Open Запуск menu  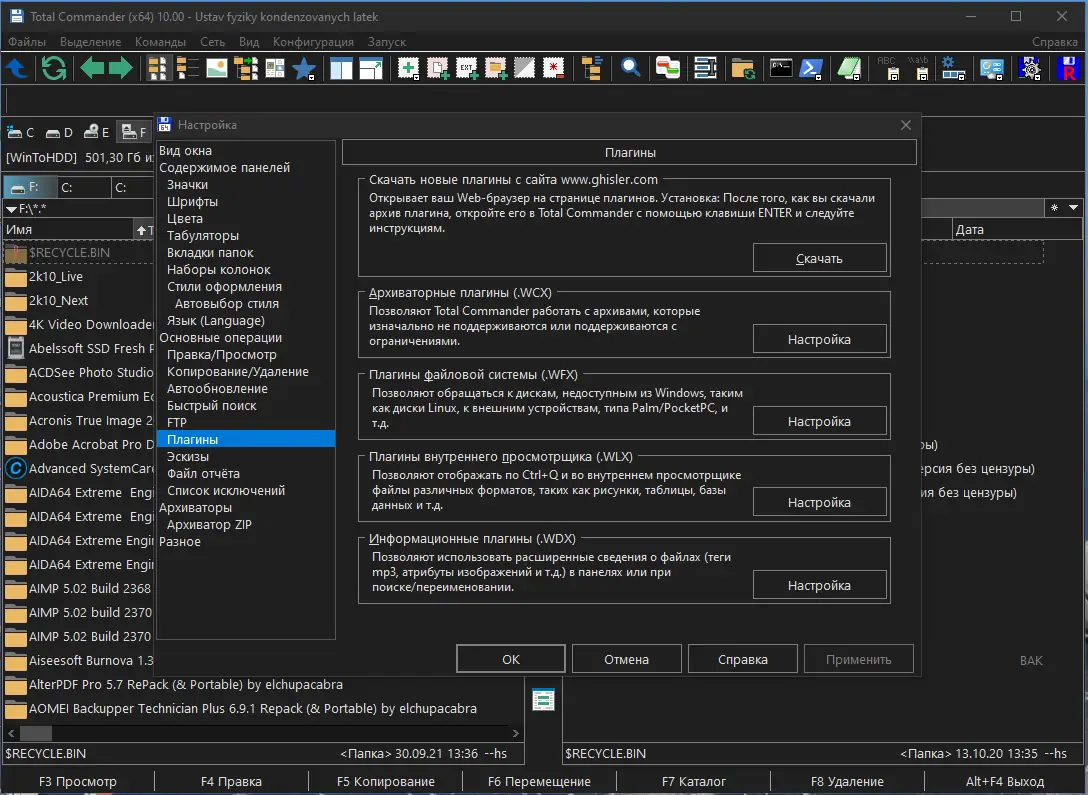[x=386, y=42]
